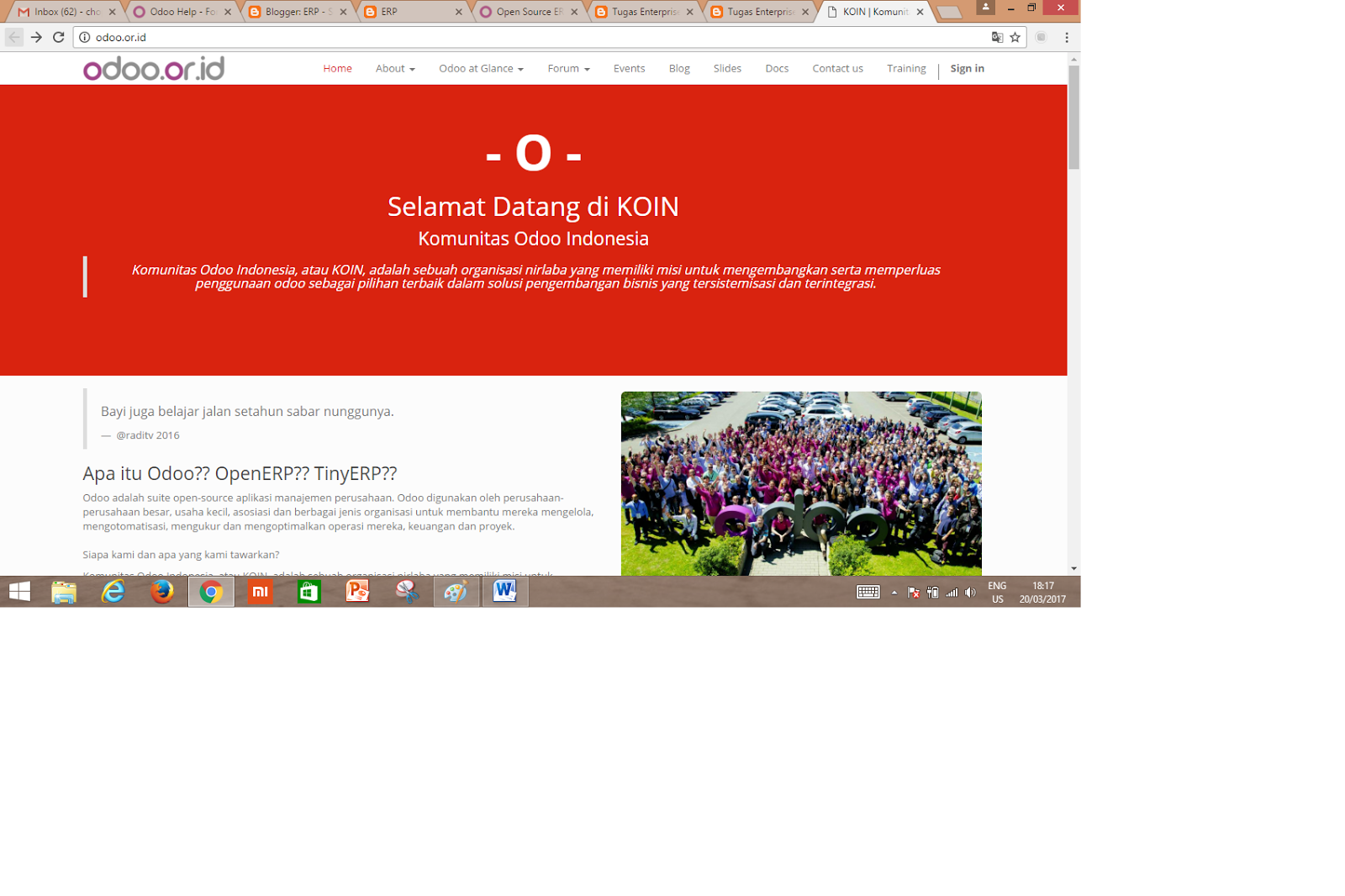Click the quote "Bayi juga belajar jalan"
The image size is (1345, 896).
pos(247,411)
